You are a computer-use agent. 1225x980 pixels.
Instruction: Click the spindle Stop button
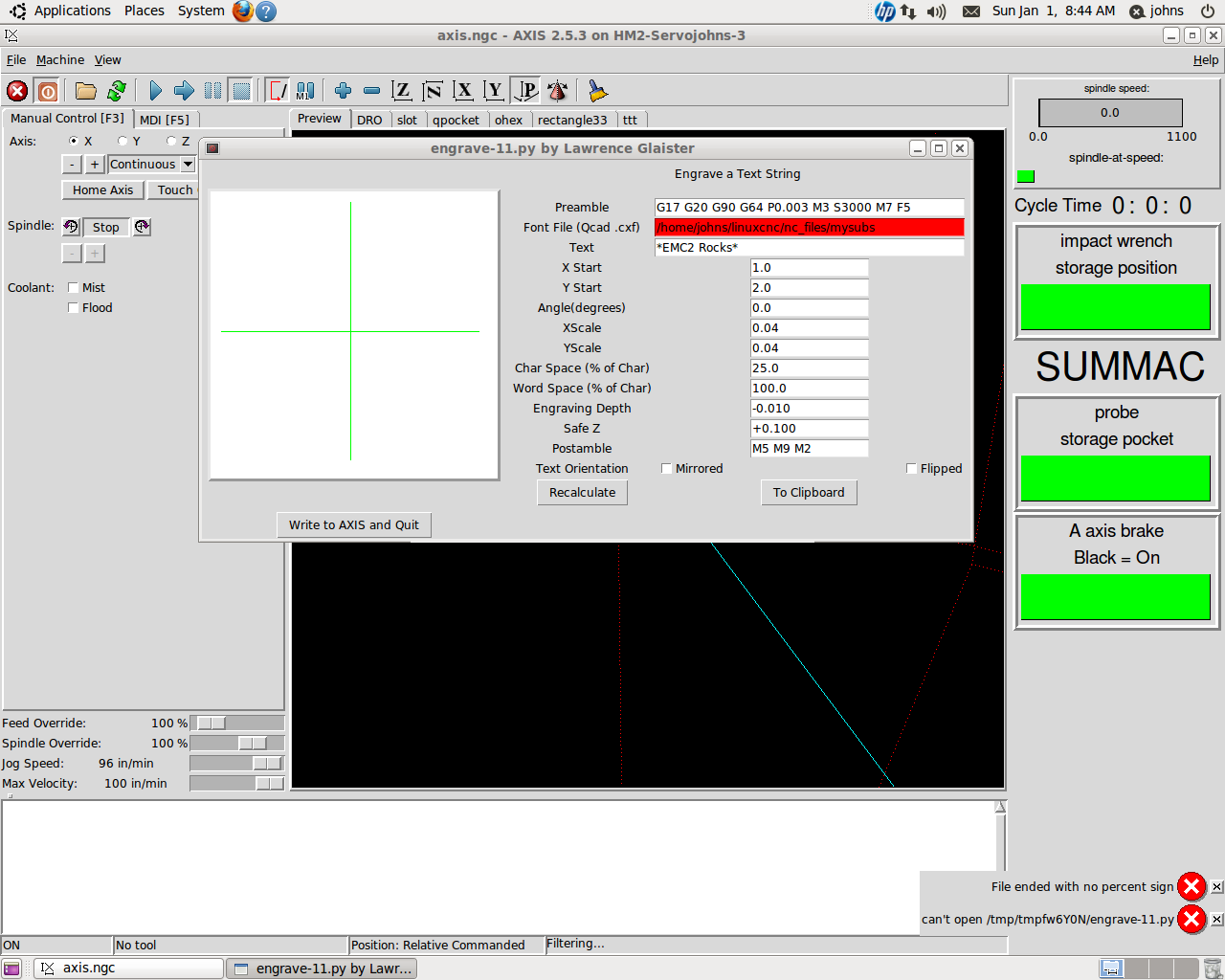click(x=106, y=227)
